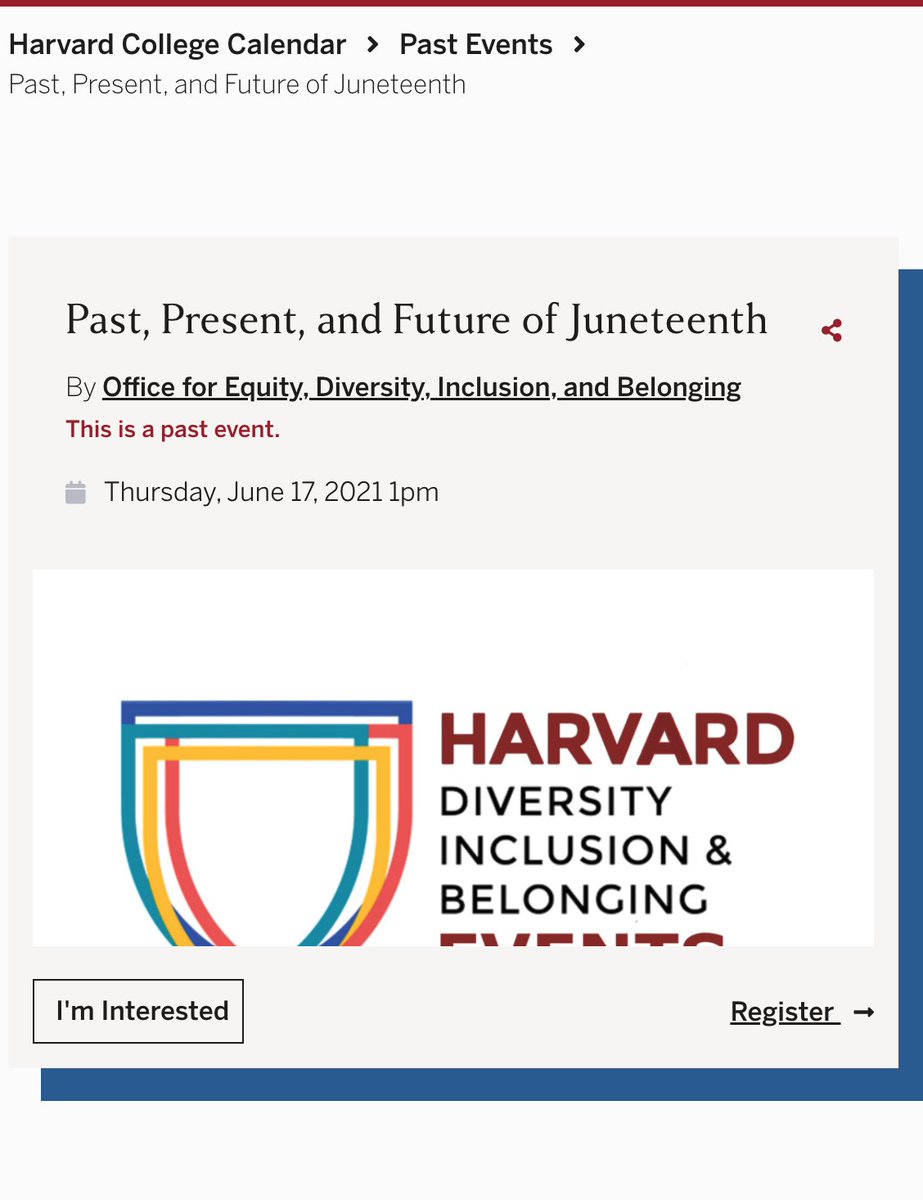Click the red HARVARD word in the banner
This screenshot has width=923, height=1200.
[616, 739]
